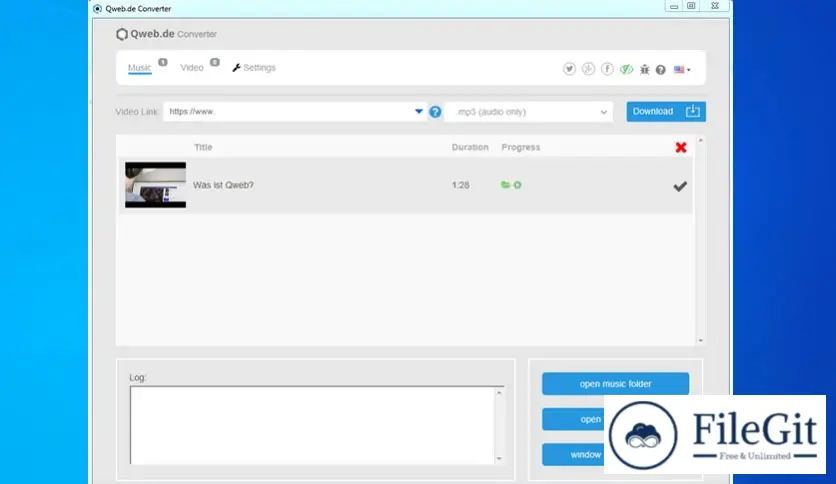Open the Twitter share icon
Screen dimensions: 836x484
(x=569, y=69)
